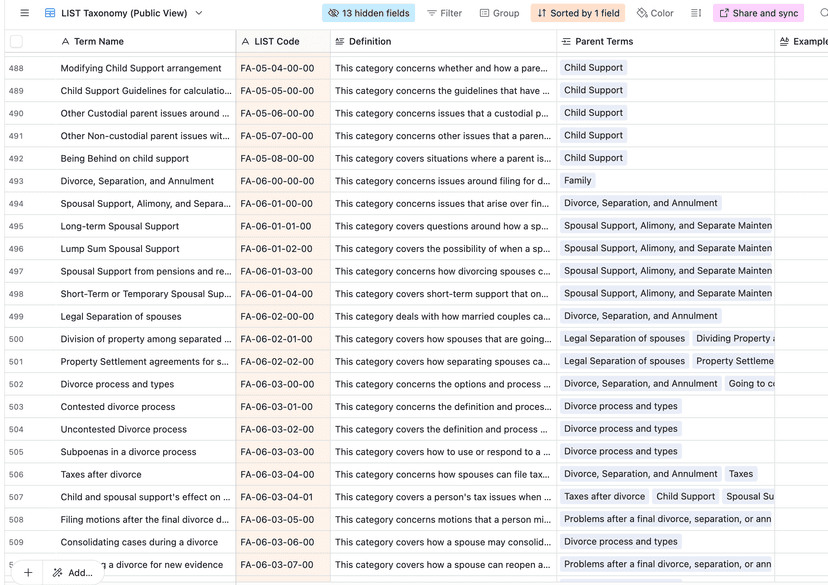Select the Child Support tag in row 488
Screen dimensions: 828x585
pyautogui.click(x=595, y=68)
